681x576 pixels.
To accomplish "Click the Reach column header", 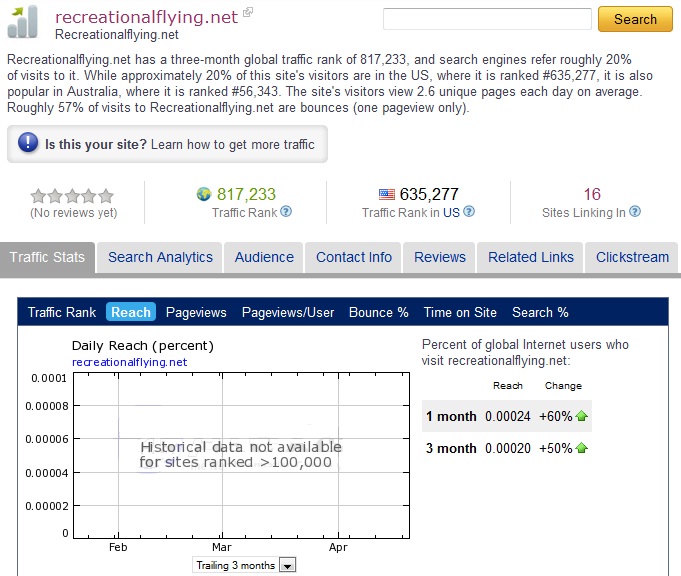I will (x=508, y=386).
